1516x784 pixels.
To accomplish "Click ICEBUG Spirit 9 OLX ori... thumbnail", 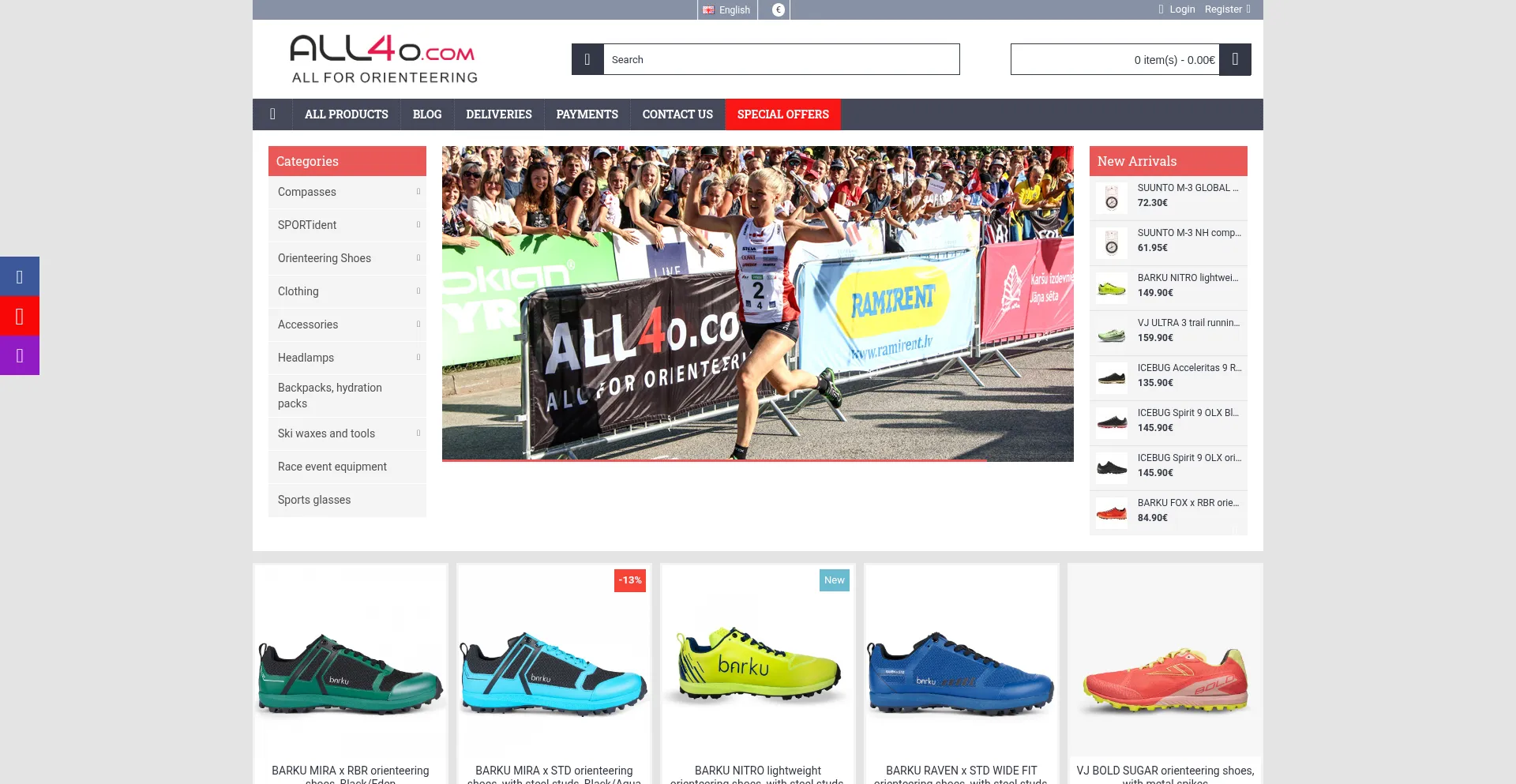I will click(1112, 467).
